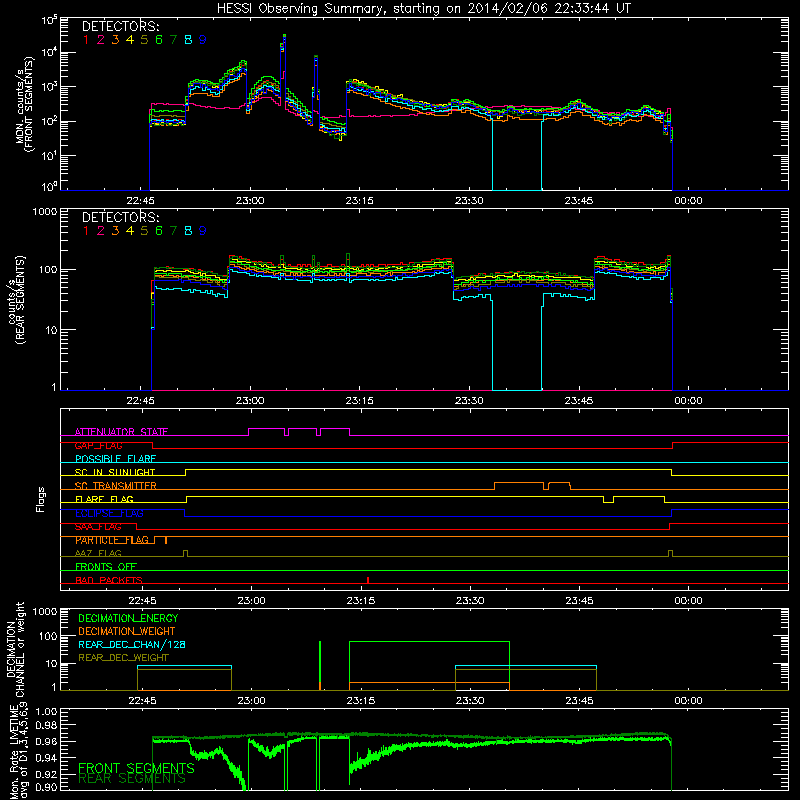Click the PARTICLE_FLAG label
This screenshot has height=800, width=800.
[112, 540]
